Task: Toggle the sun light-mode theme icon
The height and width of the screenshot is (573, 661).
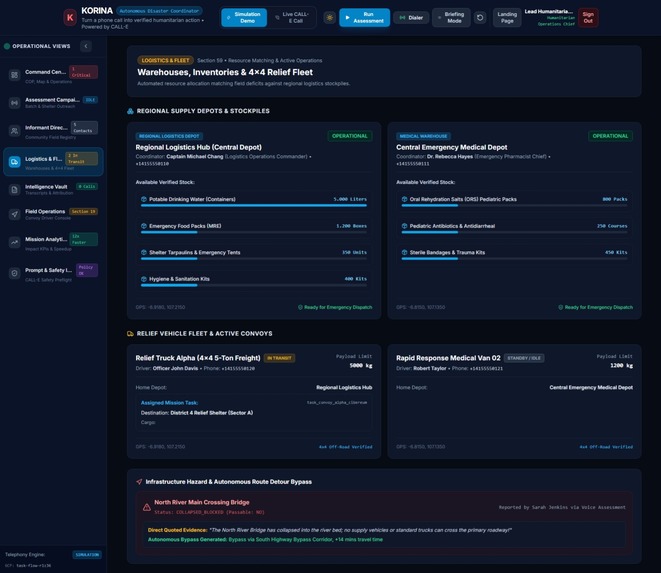Action: point(330,18)
